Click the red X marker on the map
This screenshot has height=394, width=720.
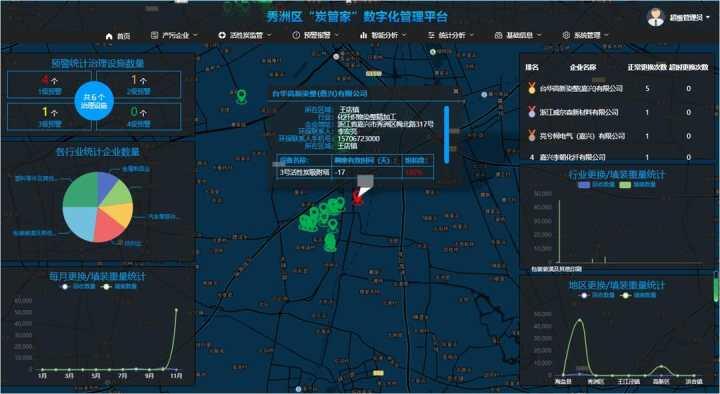(357, 199)
